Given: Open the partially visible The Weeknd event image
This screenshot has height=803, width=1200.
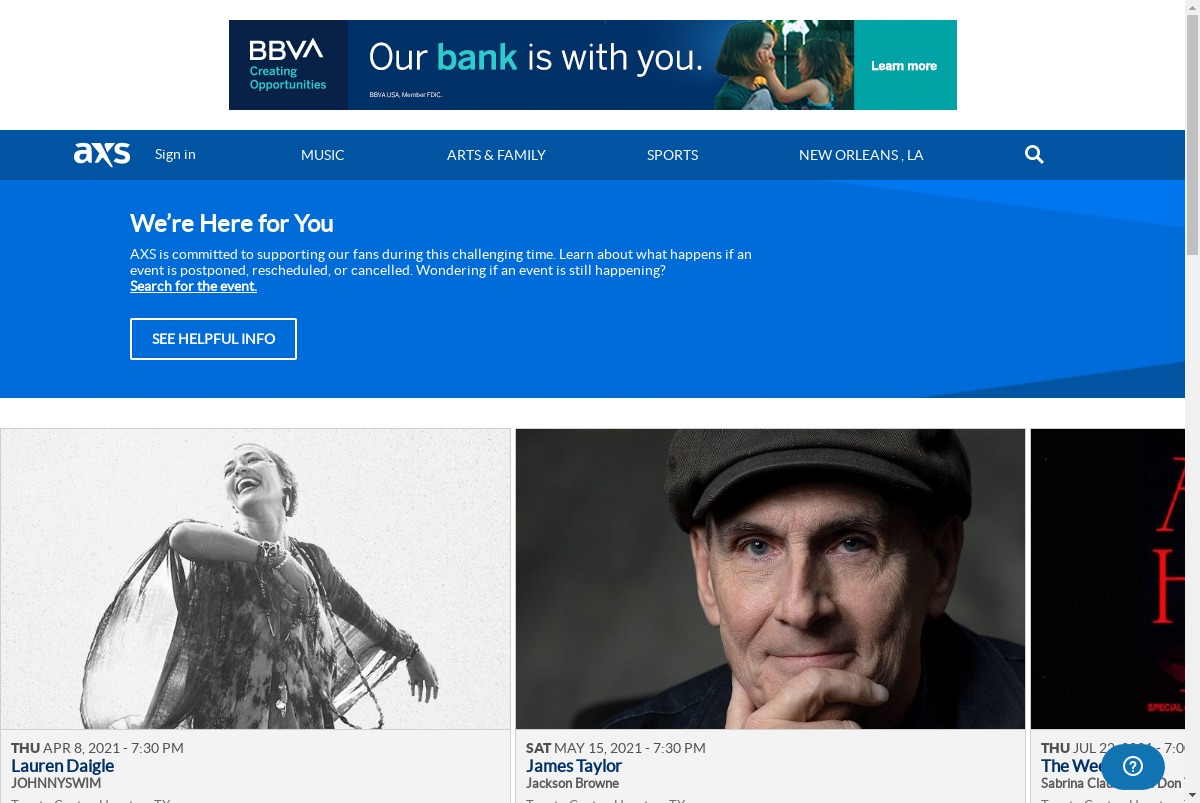Looking at the screenshot, I should point(1108,579).
